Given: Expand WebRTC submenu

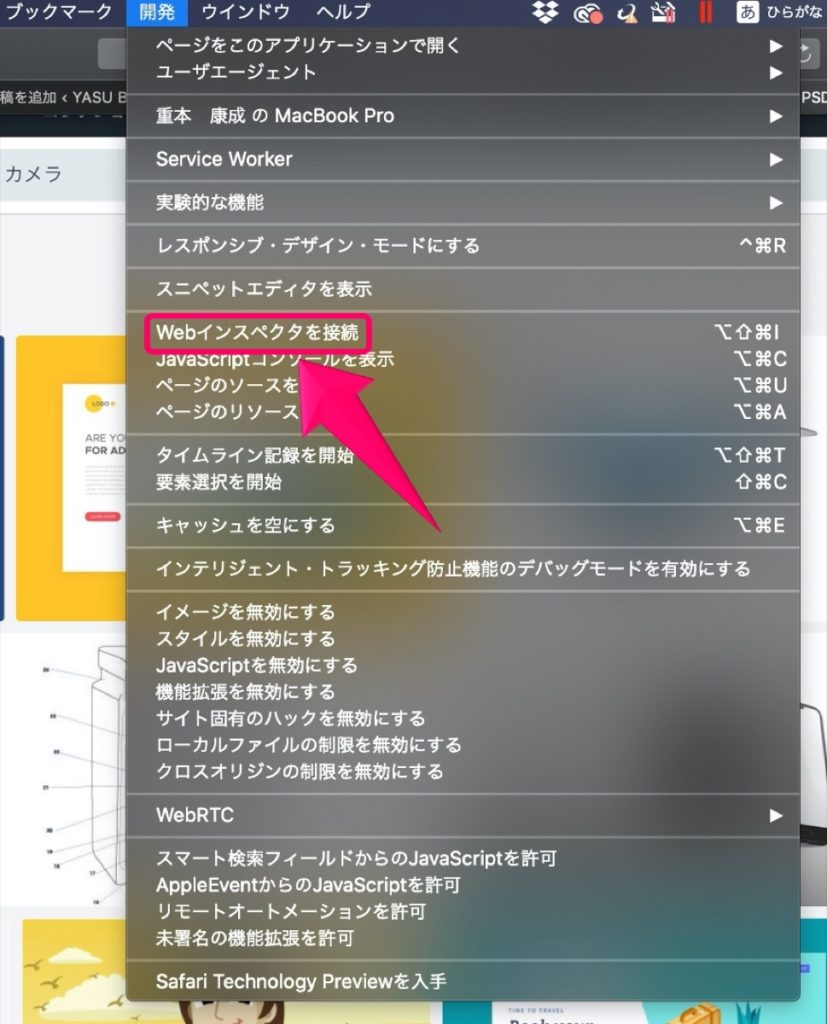Looking at the screenshot, I should pos(463,815).
